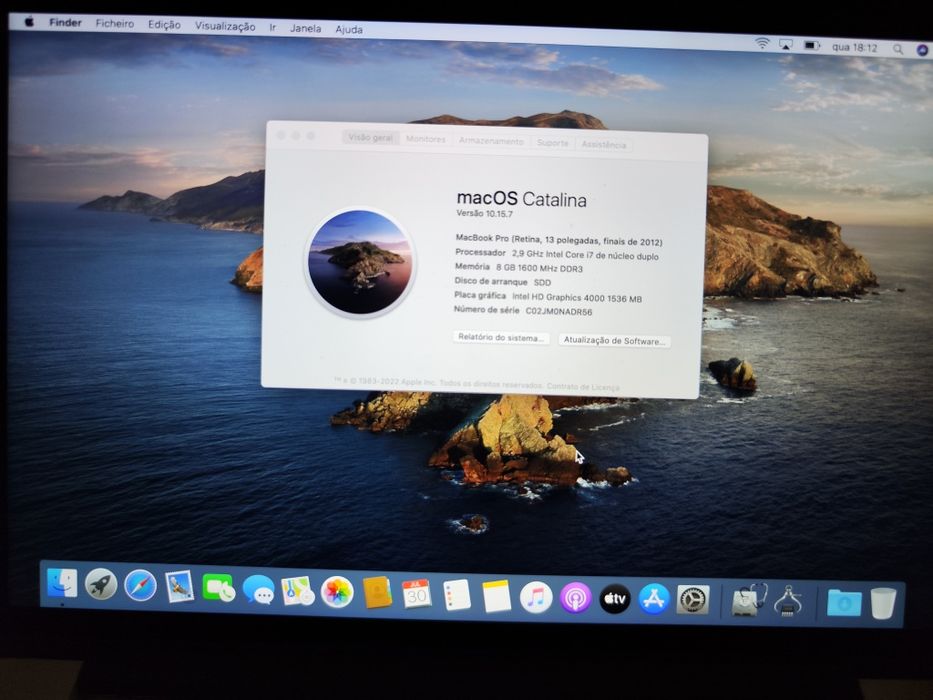This screenshot has height=700, width=933.
Task: Click the Versão 10.15.7 text
Action: 484,213
